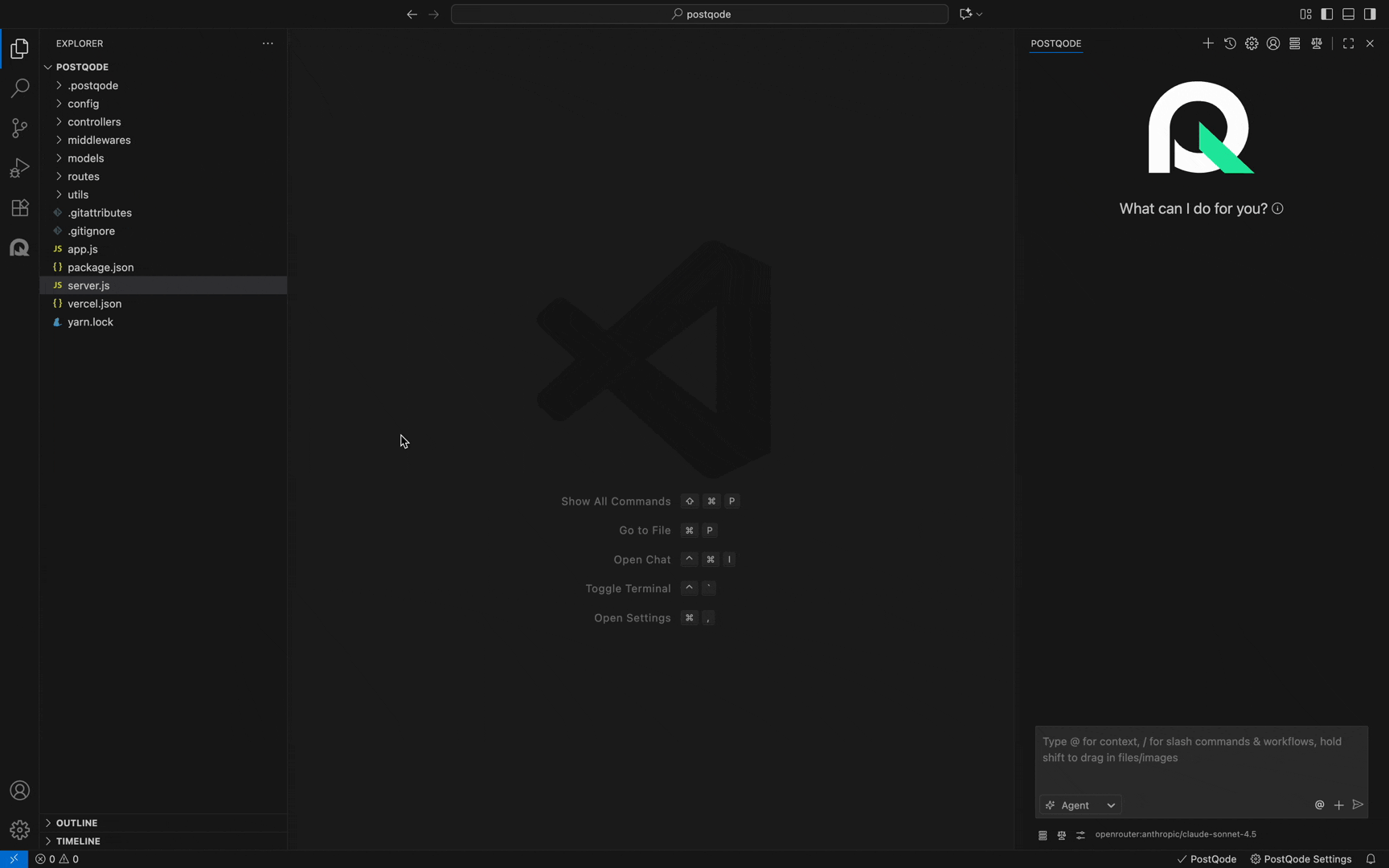This screenshot has width=1389, height=868.
Task: Click PostQode Settings in status bar
Action: click(x=1301, y=859)
